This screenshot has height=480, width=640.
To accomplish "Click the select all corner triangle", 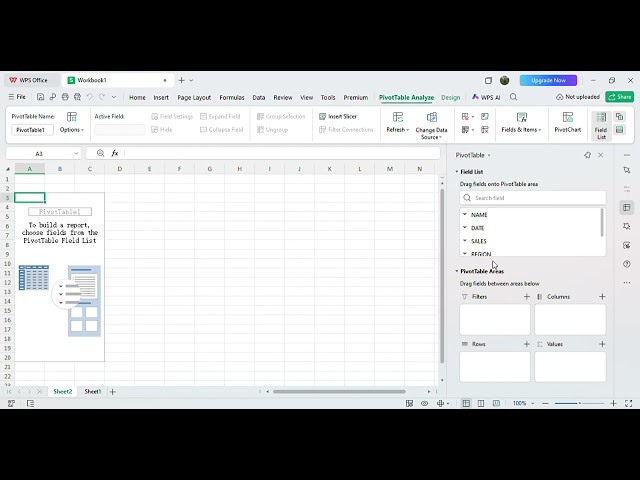I will [x=7, y=169].
